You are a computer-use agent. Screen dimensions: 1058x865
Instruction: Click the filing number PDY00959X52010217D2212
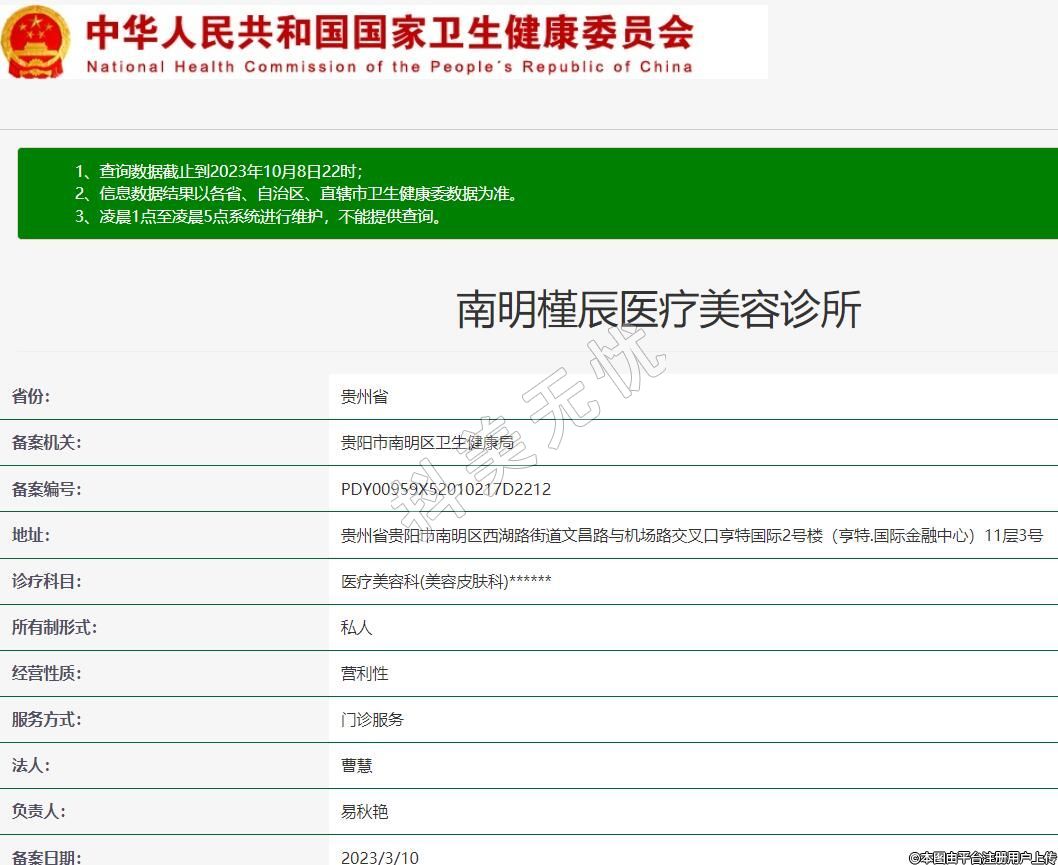pos(446,489)
